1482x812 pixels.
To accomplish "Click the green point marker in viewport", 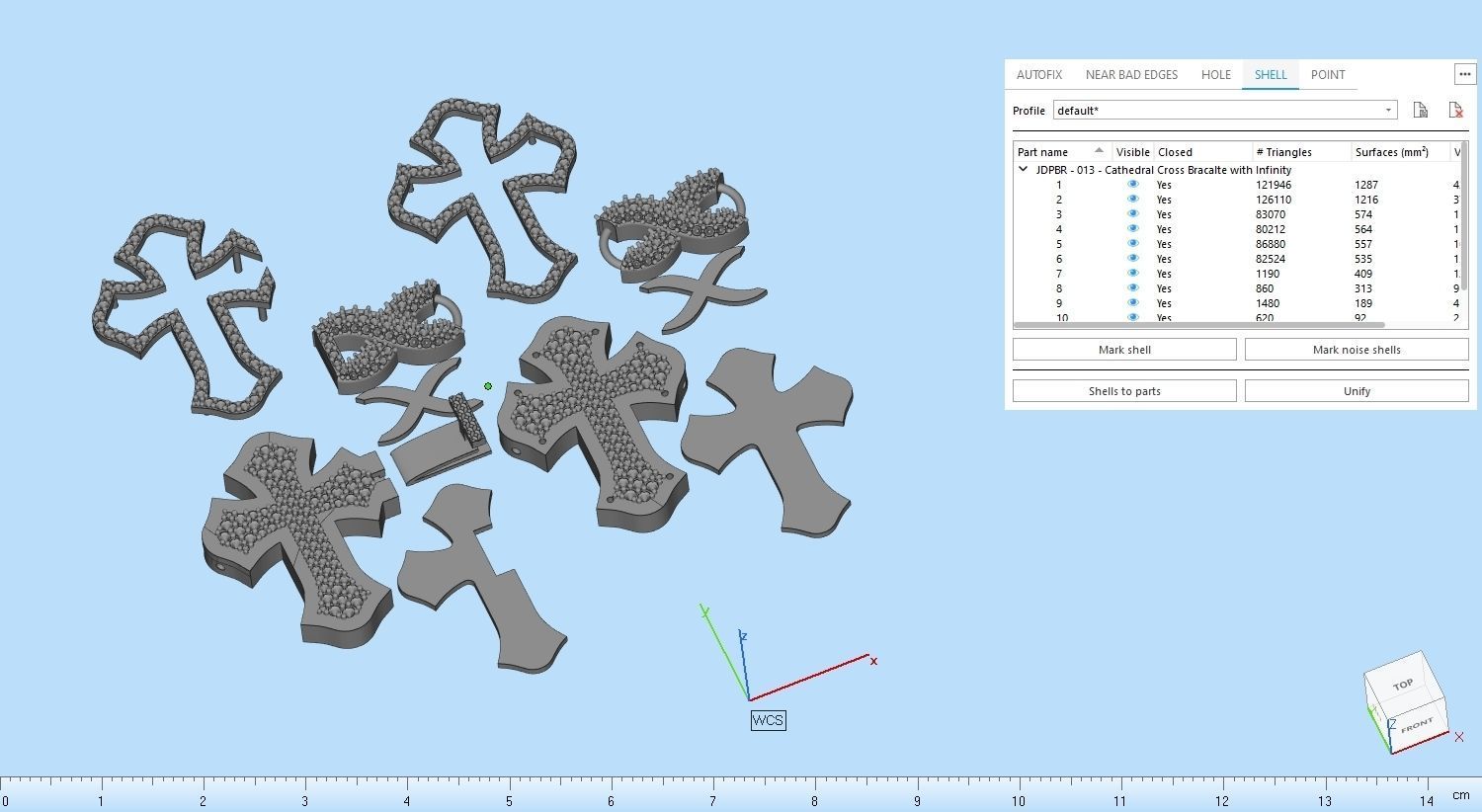I will pos(488,386).
